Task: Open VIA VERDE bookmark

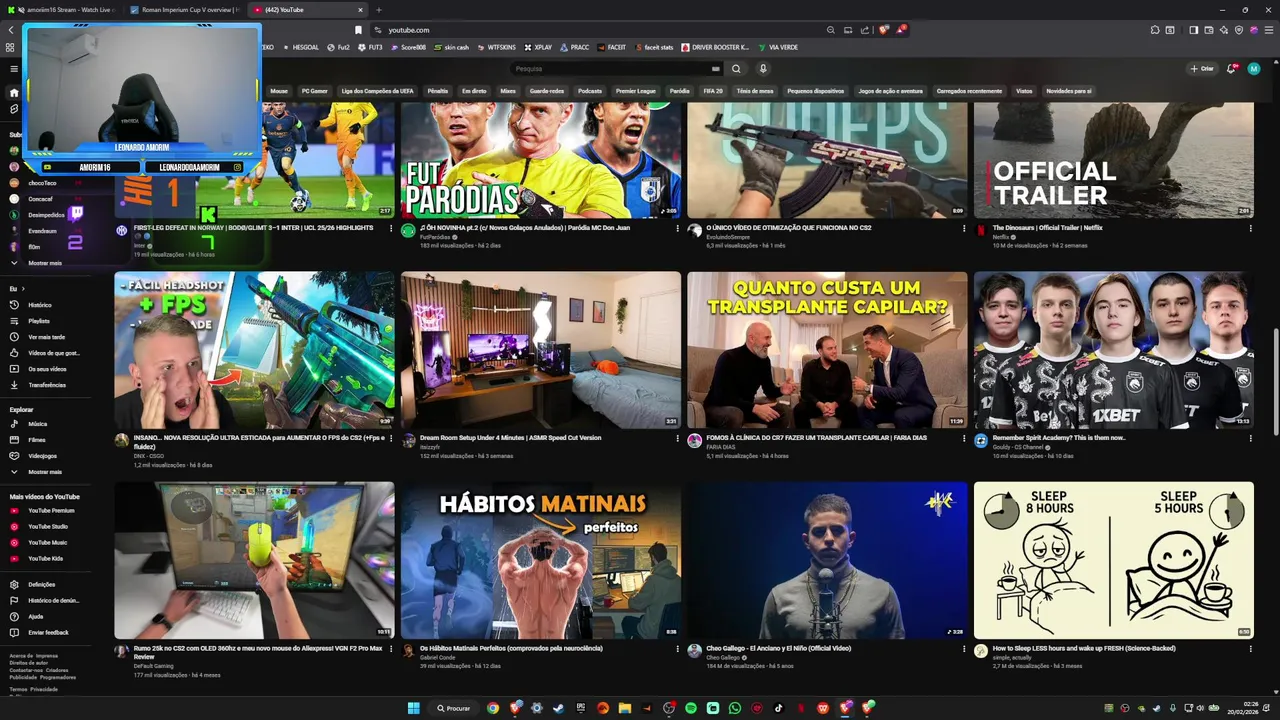Action: pyautogui.click(x=778, y=47)
